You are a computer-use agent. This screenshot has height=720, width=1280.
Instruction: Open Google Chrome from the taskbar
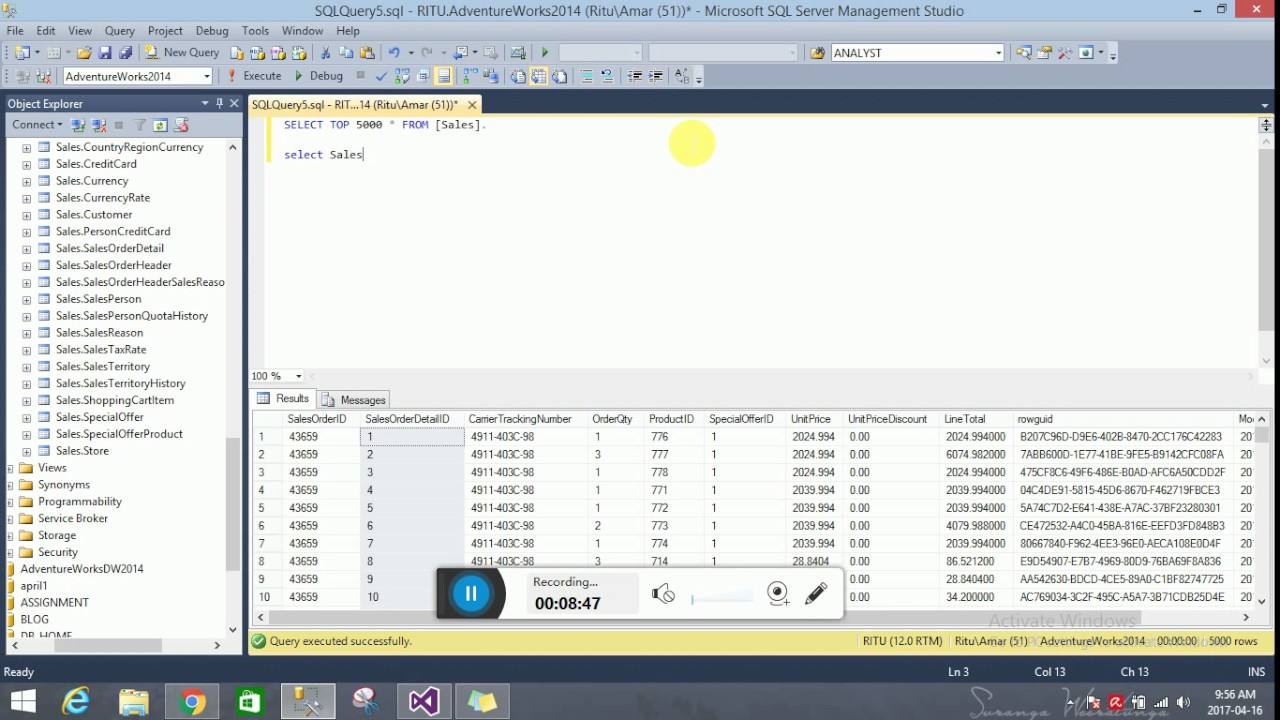[x=192, y=702]
